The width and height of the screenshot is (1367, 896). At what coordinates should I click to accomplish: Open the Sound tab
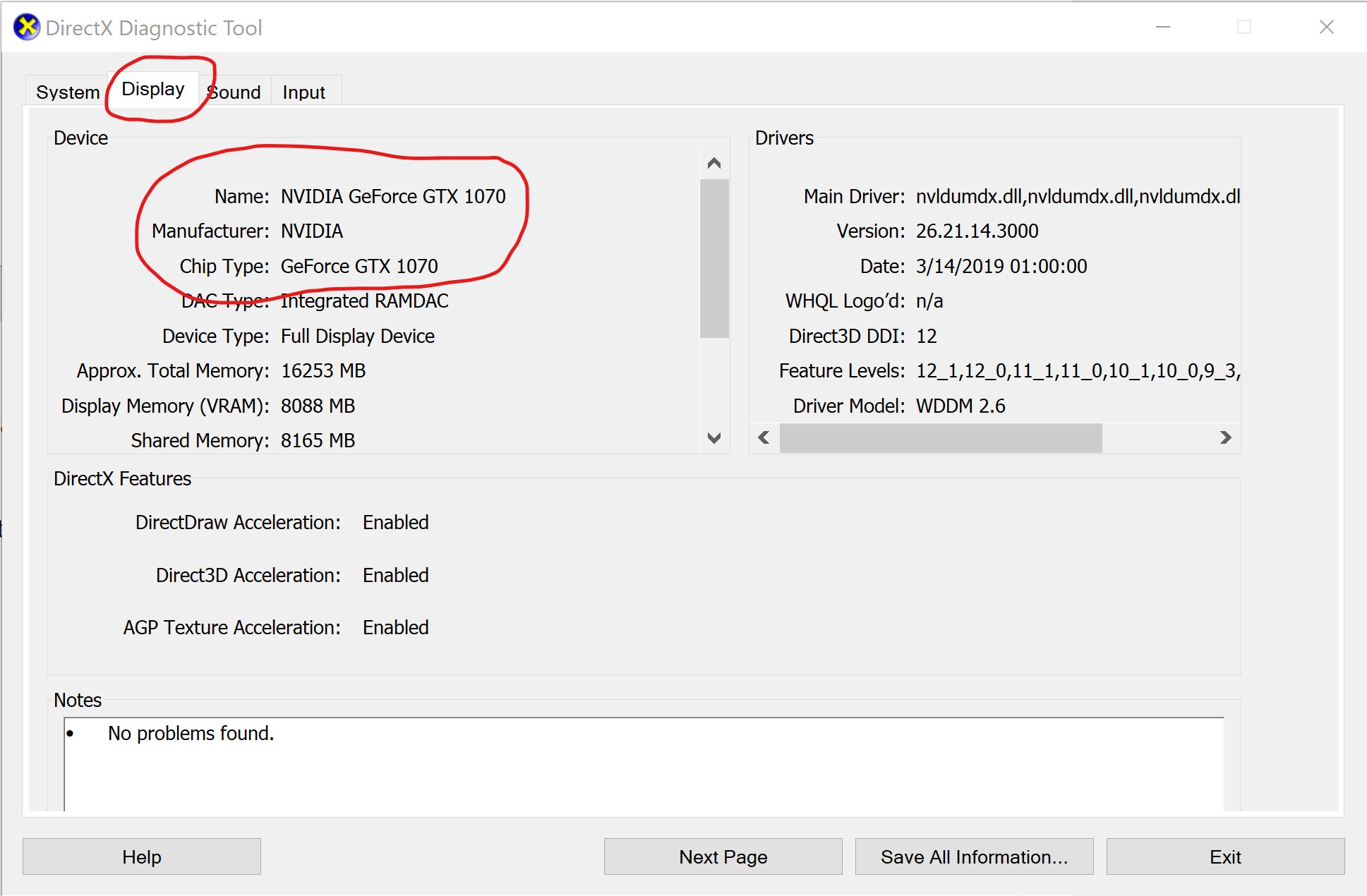coord(234,92)
